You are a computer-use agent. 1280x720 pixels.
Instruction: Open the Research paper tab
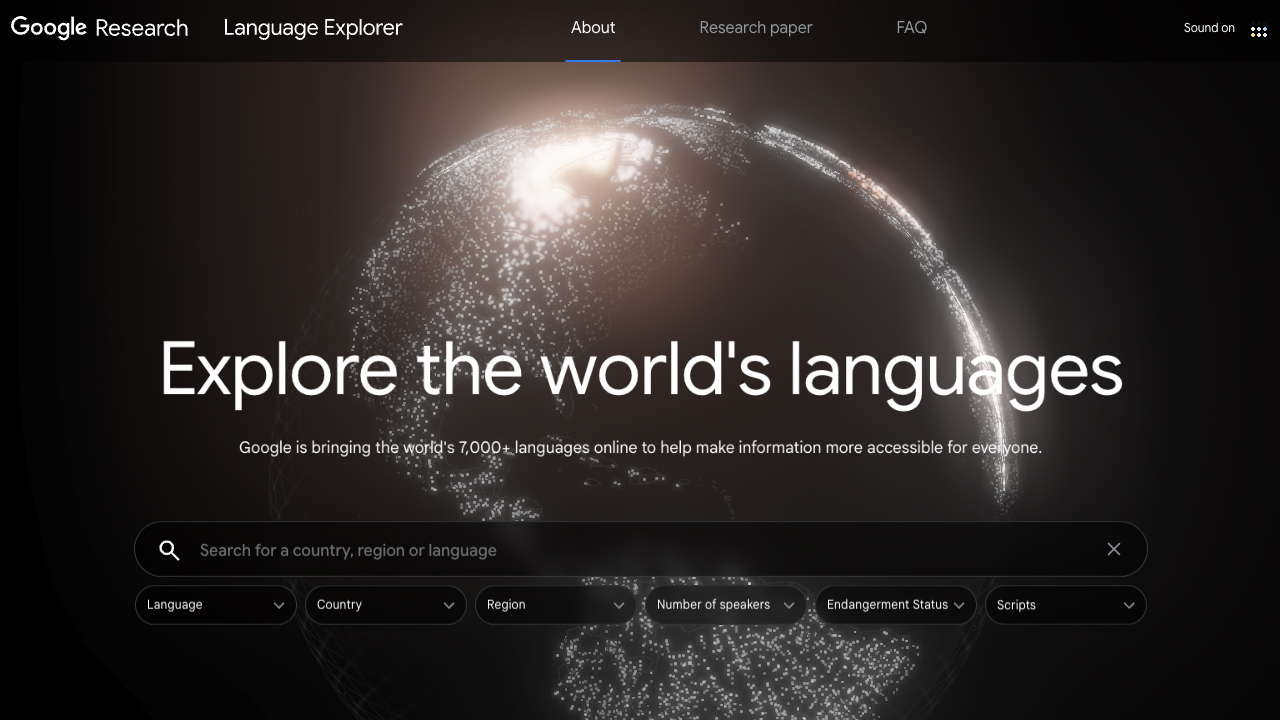[x=756, y=28]
